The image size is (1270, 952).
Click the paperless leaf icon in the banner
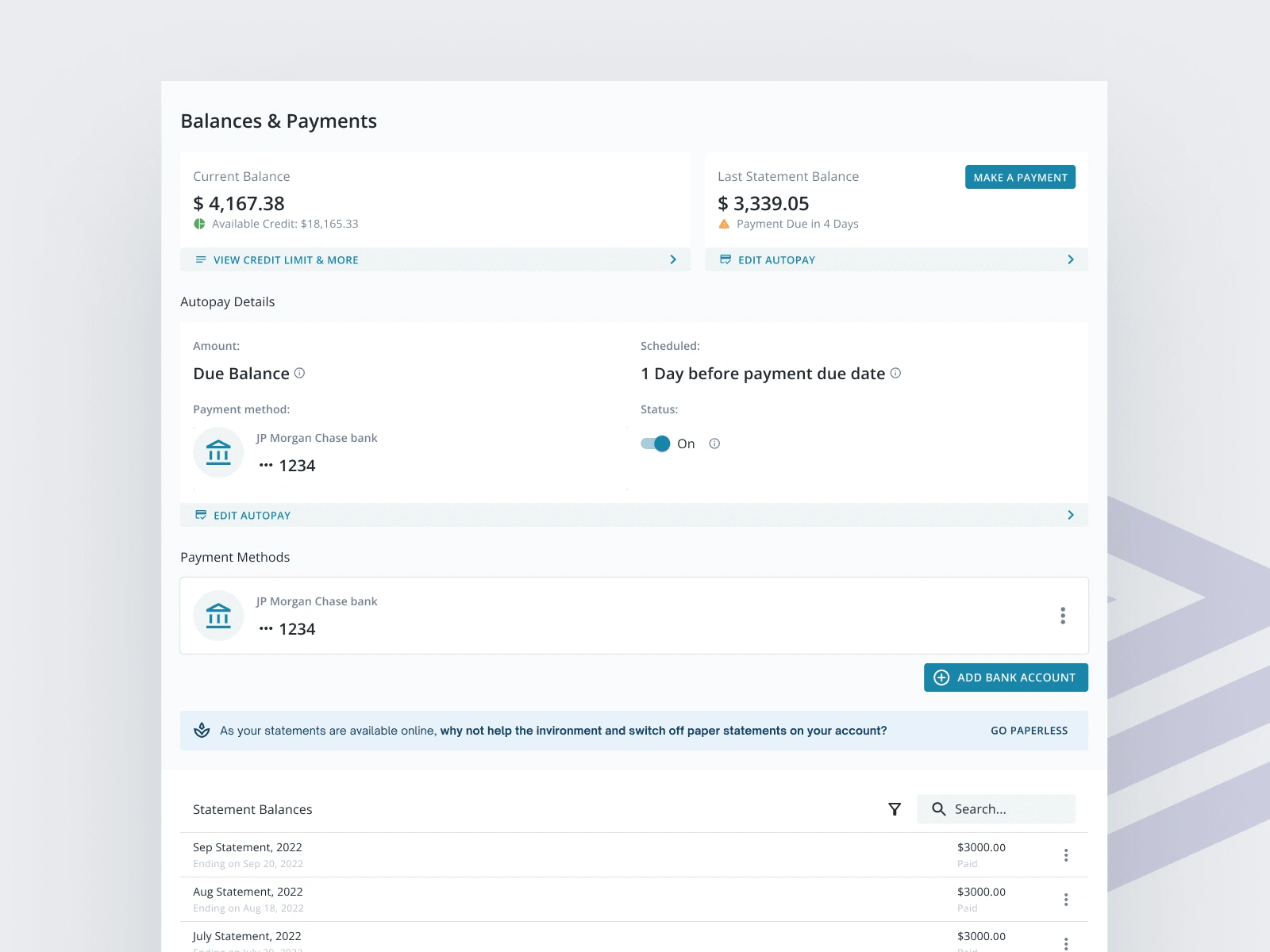(x=202, y=731)
